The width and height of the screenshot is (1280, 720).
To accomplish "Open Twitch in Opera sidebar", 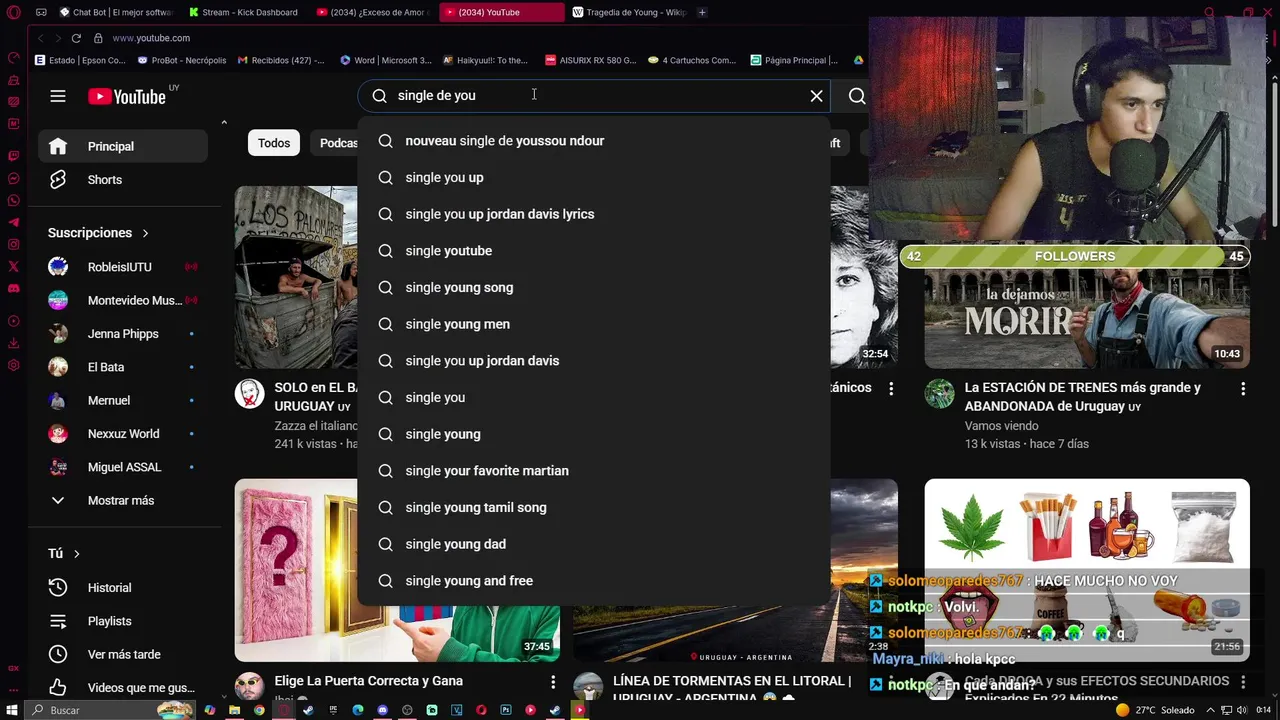I will [13, 156].
